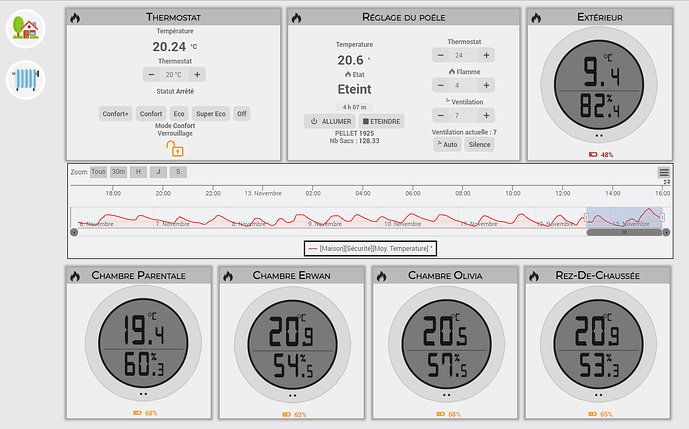Decrease the Ventilation level 7

(x=441, y=116)
